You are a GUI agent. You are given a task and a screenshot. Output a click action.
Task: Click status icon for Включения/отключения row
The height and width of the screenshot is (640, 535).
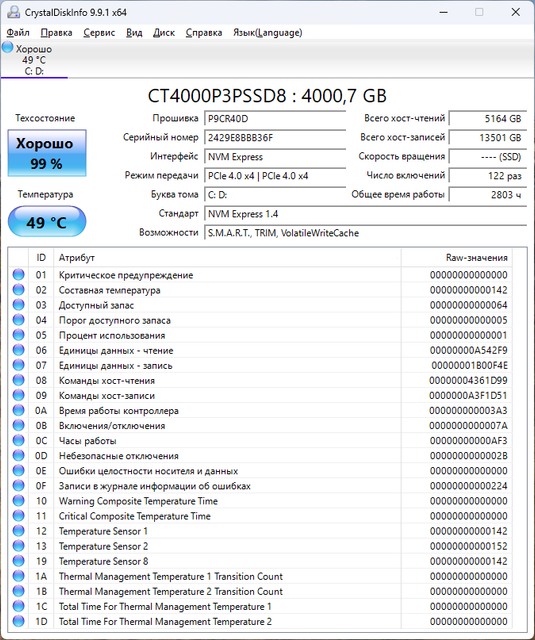[x=18, y=425]
